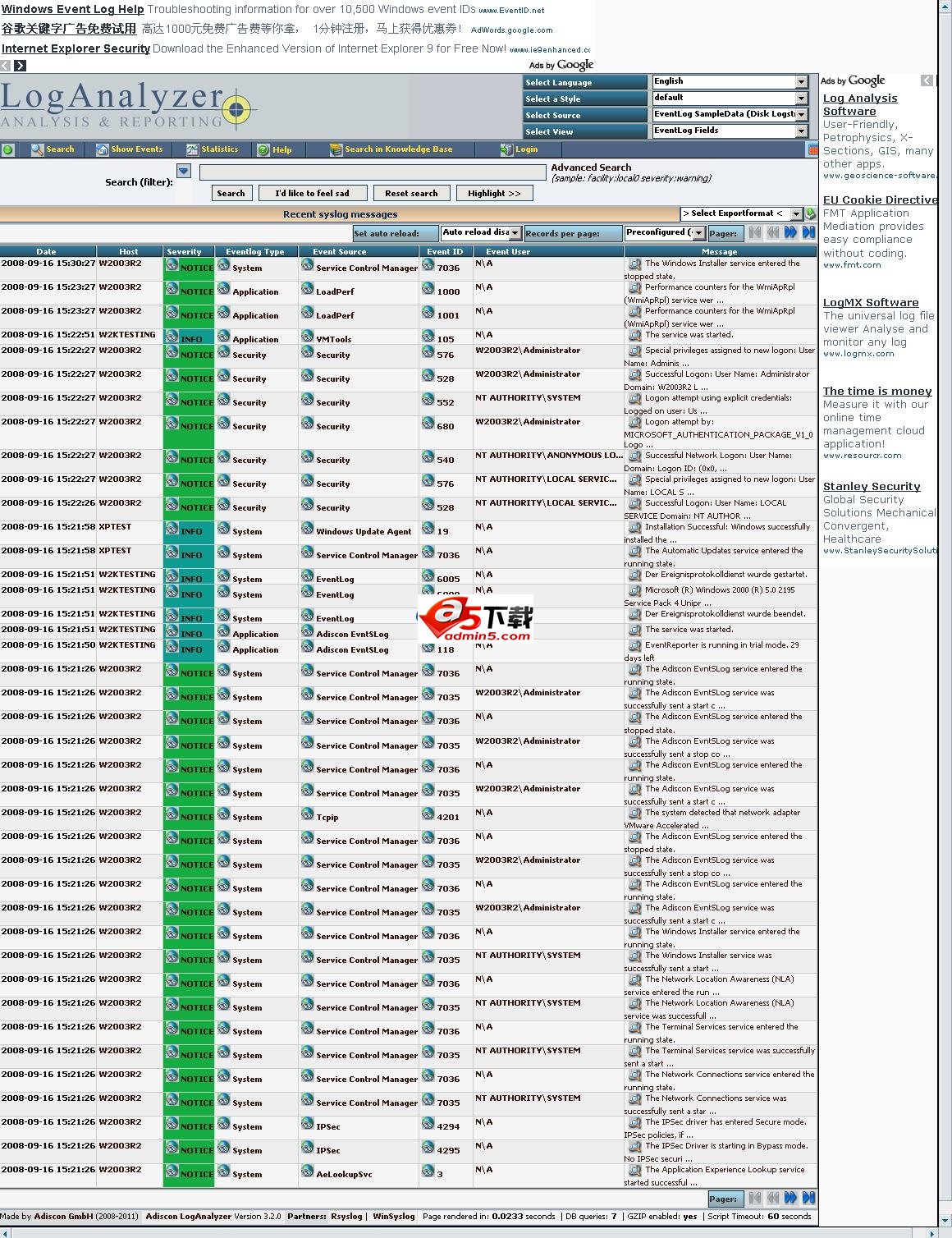
Task: Click the 'AeLookupSvc' source text
Action: pos(344,1174)
